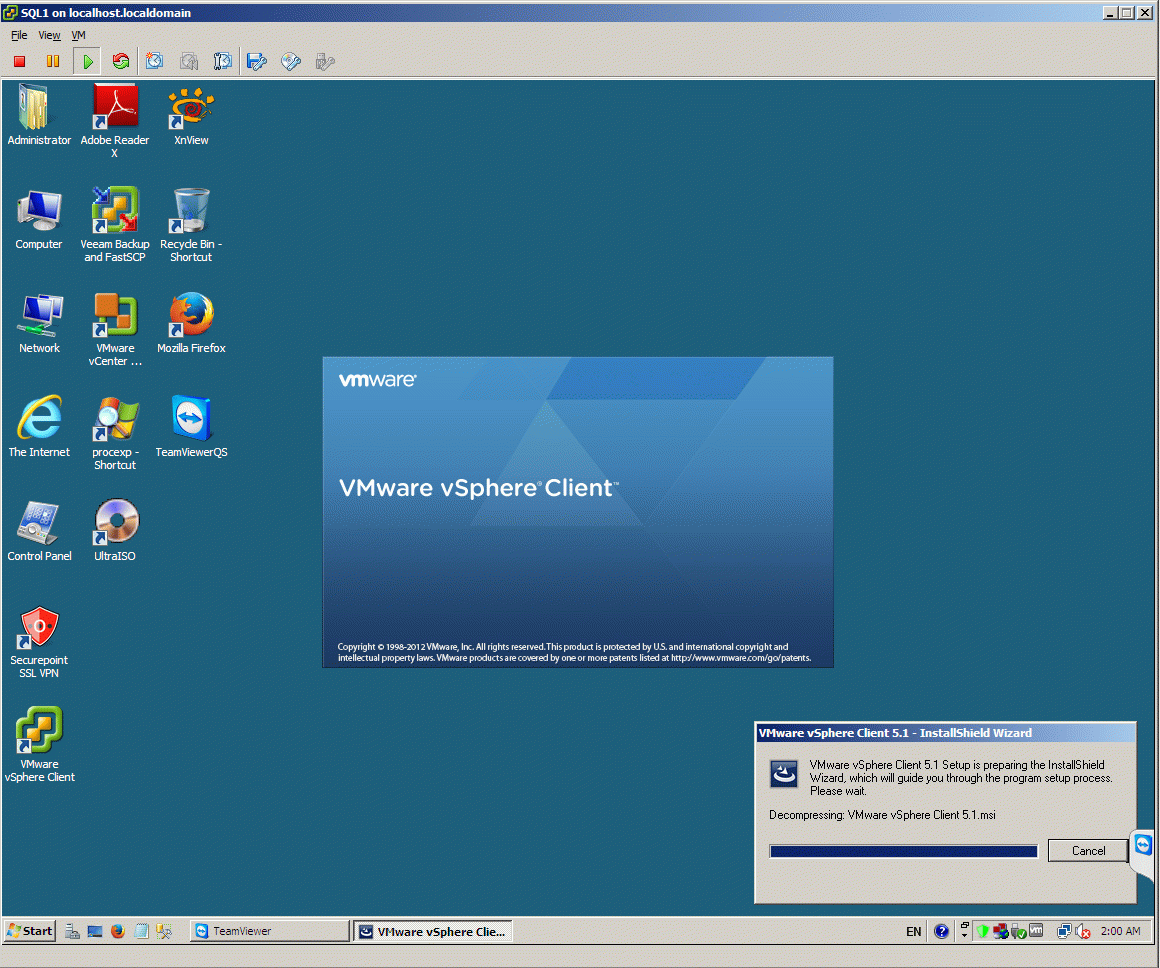Image resolution: width=1160 pixels, height=968 pixels.
Task: Select the TeamViewerQS desktop icon
Action: point(191,427)
